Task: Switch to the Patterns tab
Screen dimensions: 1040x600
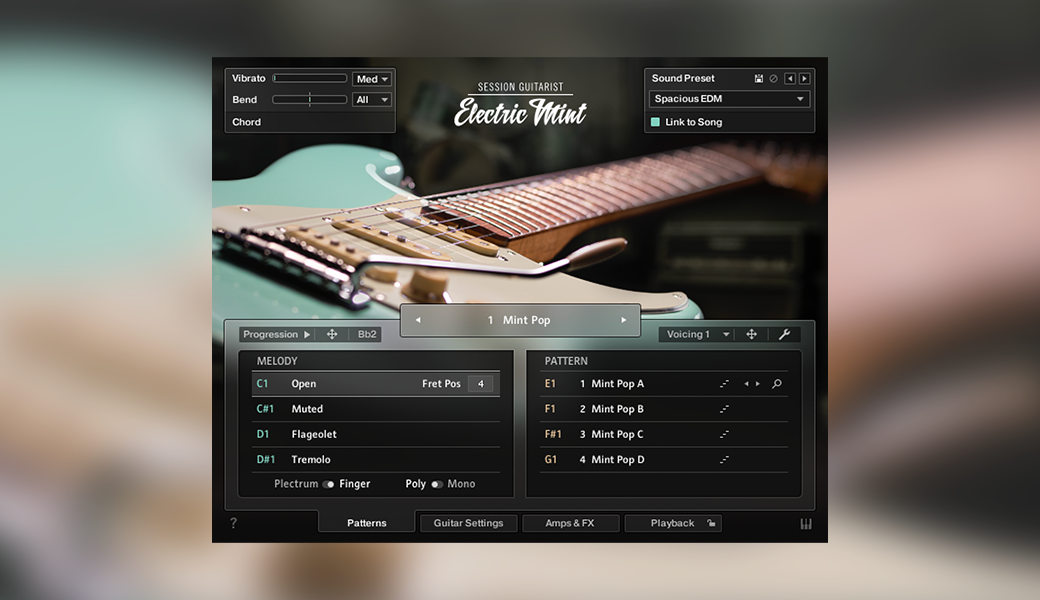Action: pos(367,523)
